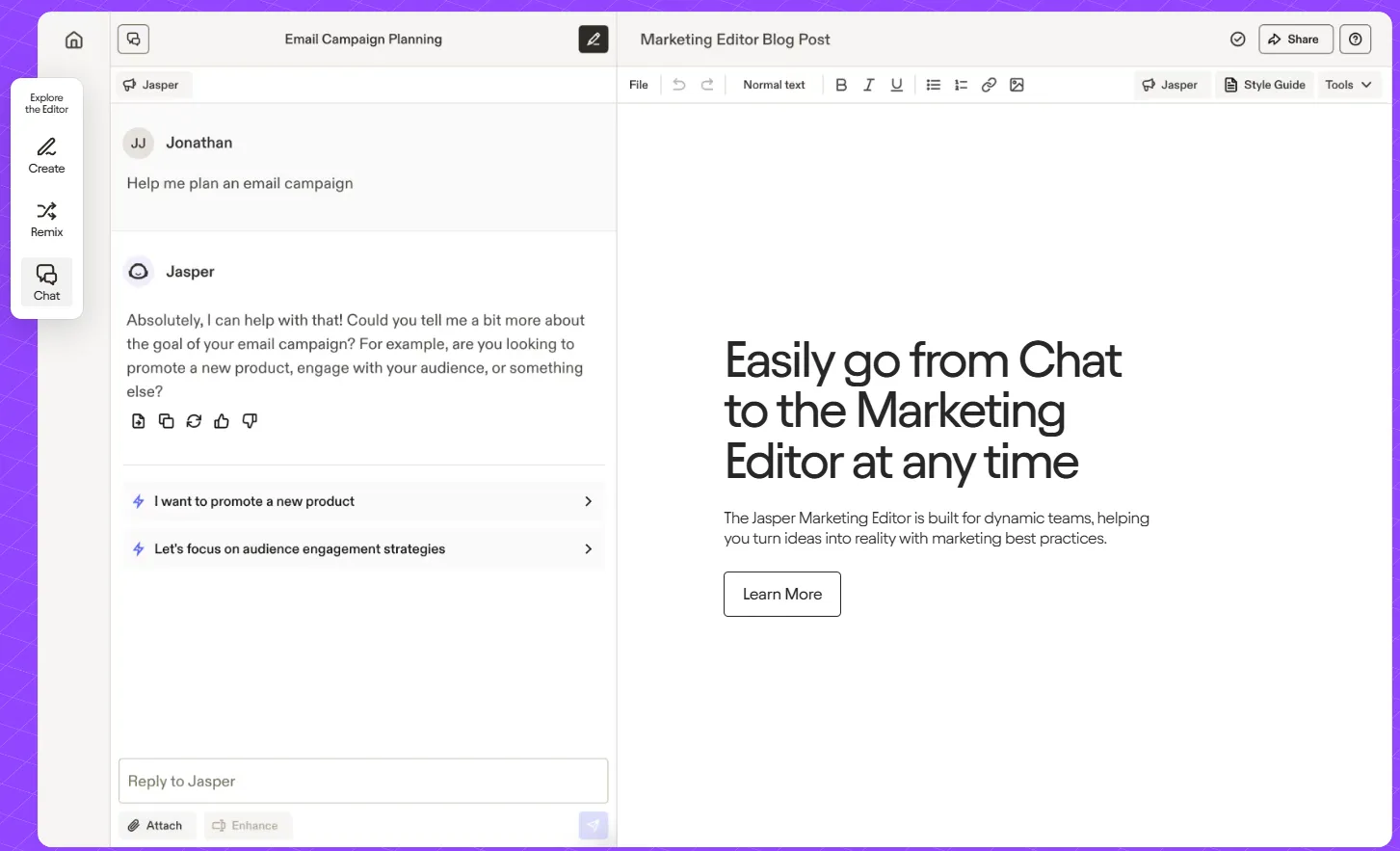Click the home icon in the sidebar

coord(74,40)
